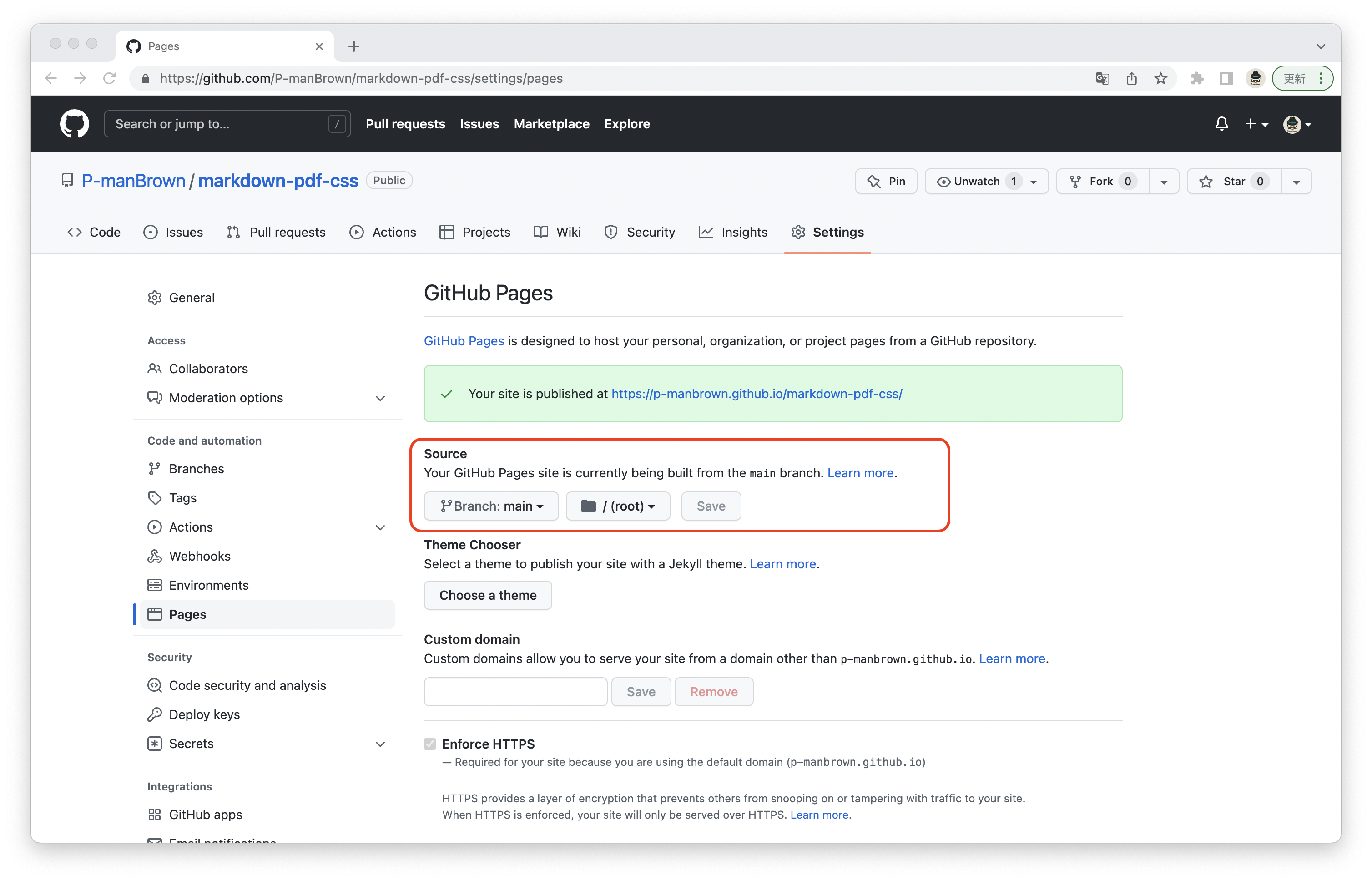Click the GitHub Octocat logo in the header
The image size is (1372, 881).
(x=74, y=124)
